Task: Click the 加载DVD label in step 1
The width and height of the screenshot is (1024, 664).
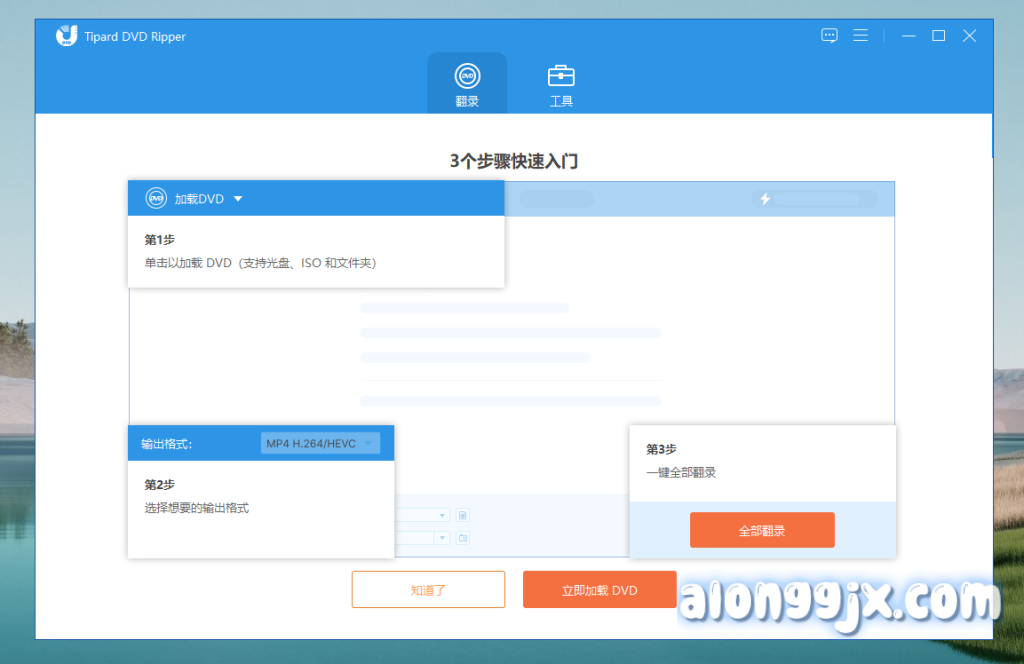Action: click(x=199, y=199)
